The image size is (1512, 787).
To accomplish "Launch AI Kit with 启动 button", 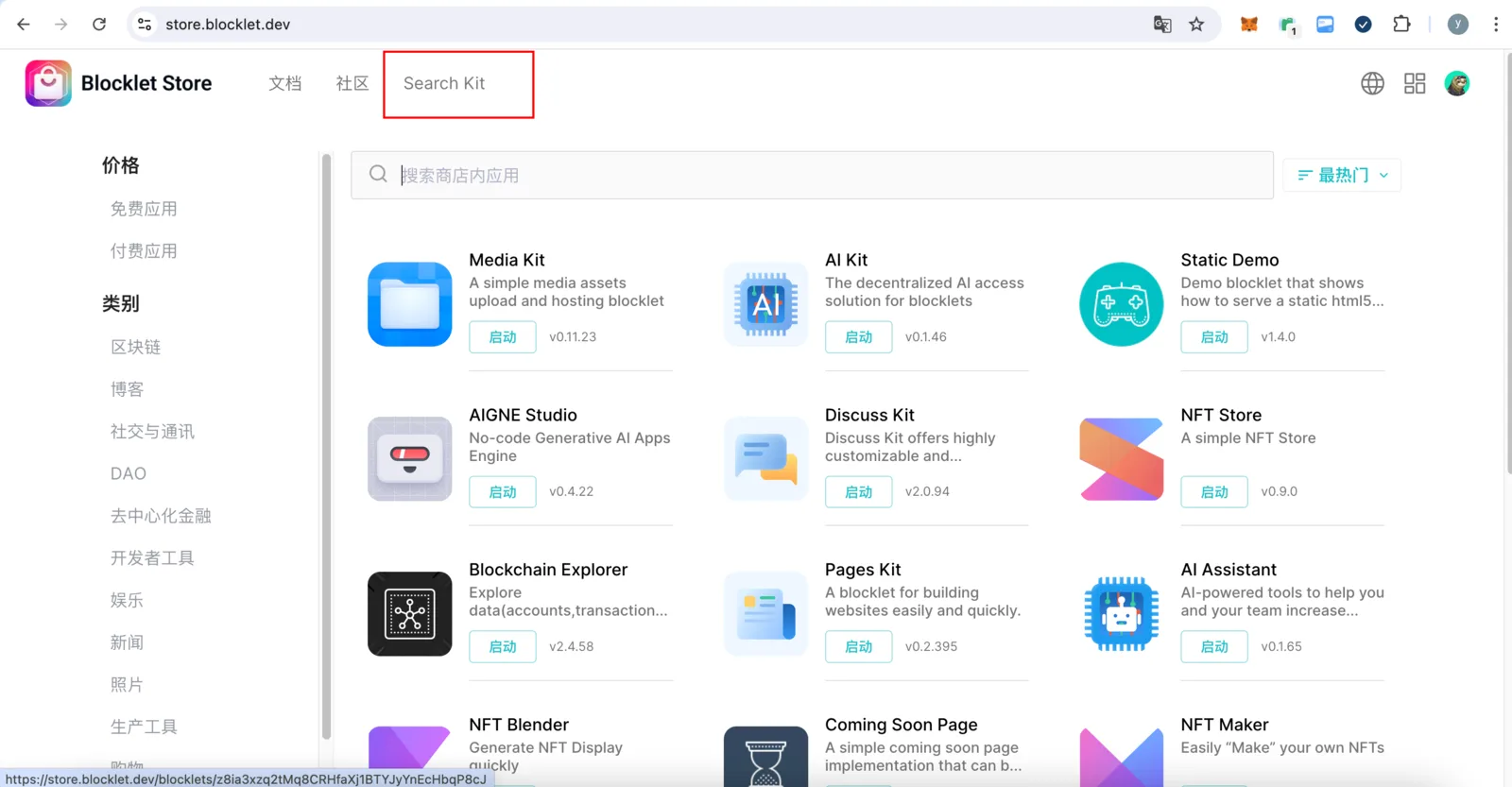I will point(858,337).
